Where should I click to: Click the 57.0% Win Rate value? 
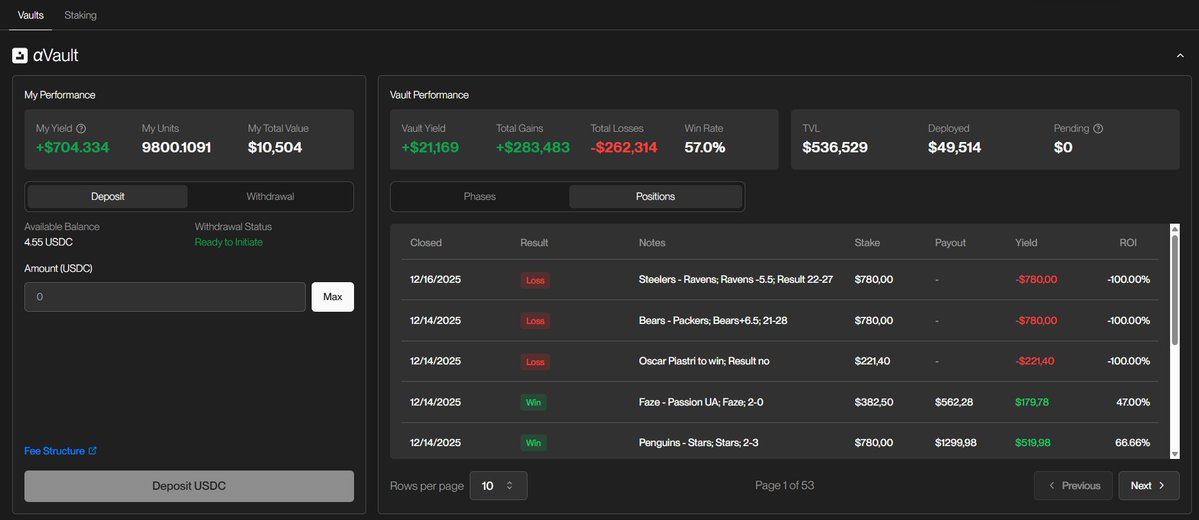pos(705,148)
